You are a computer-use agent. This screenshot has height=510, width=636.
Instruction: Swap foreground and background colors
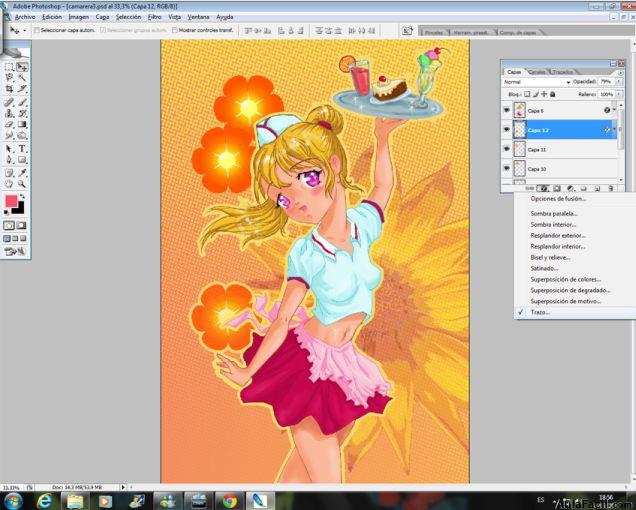(22, 196)
